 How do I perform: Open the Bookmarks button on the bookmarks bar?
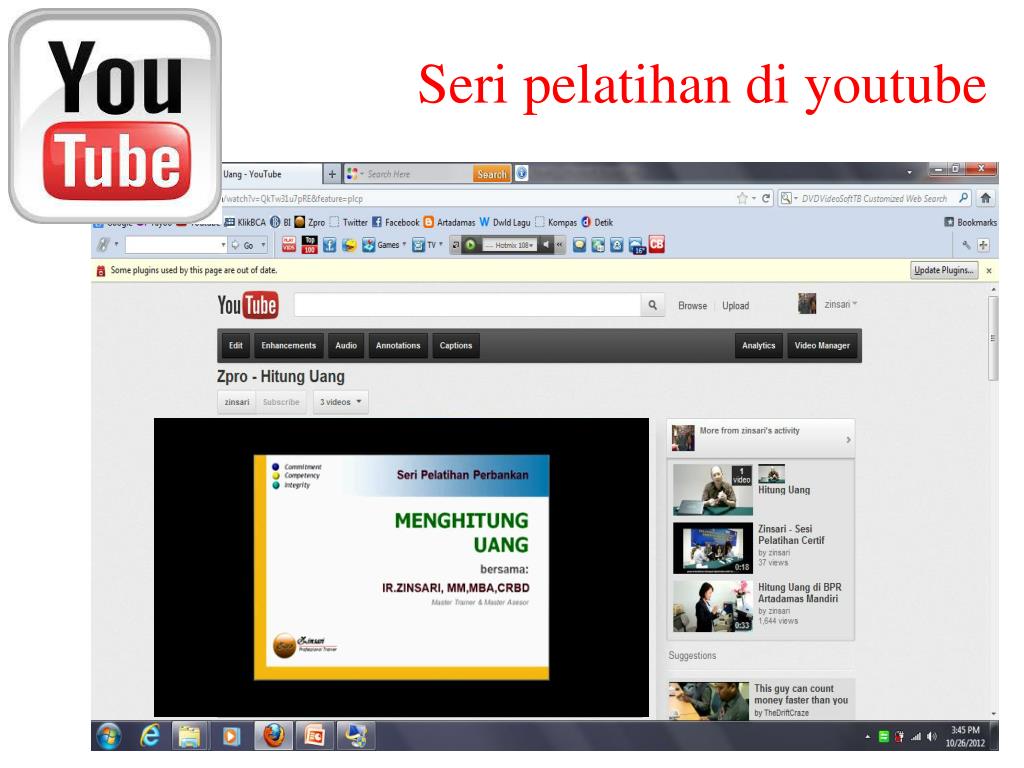[x=970, y=222]
